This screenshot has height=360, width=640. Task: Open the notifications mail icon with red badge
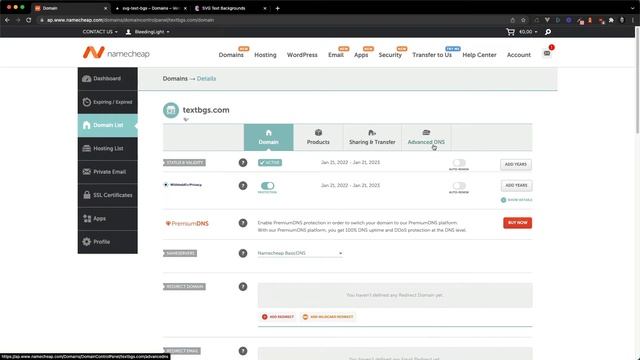click(x=547, y=53)
